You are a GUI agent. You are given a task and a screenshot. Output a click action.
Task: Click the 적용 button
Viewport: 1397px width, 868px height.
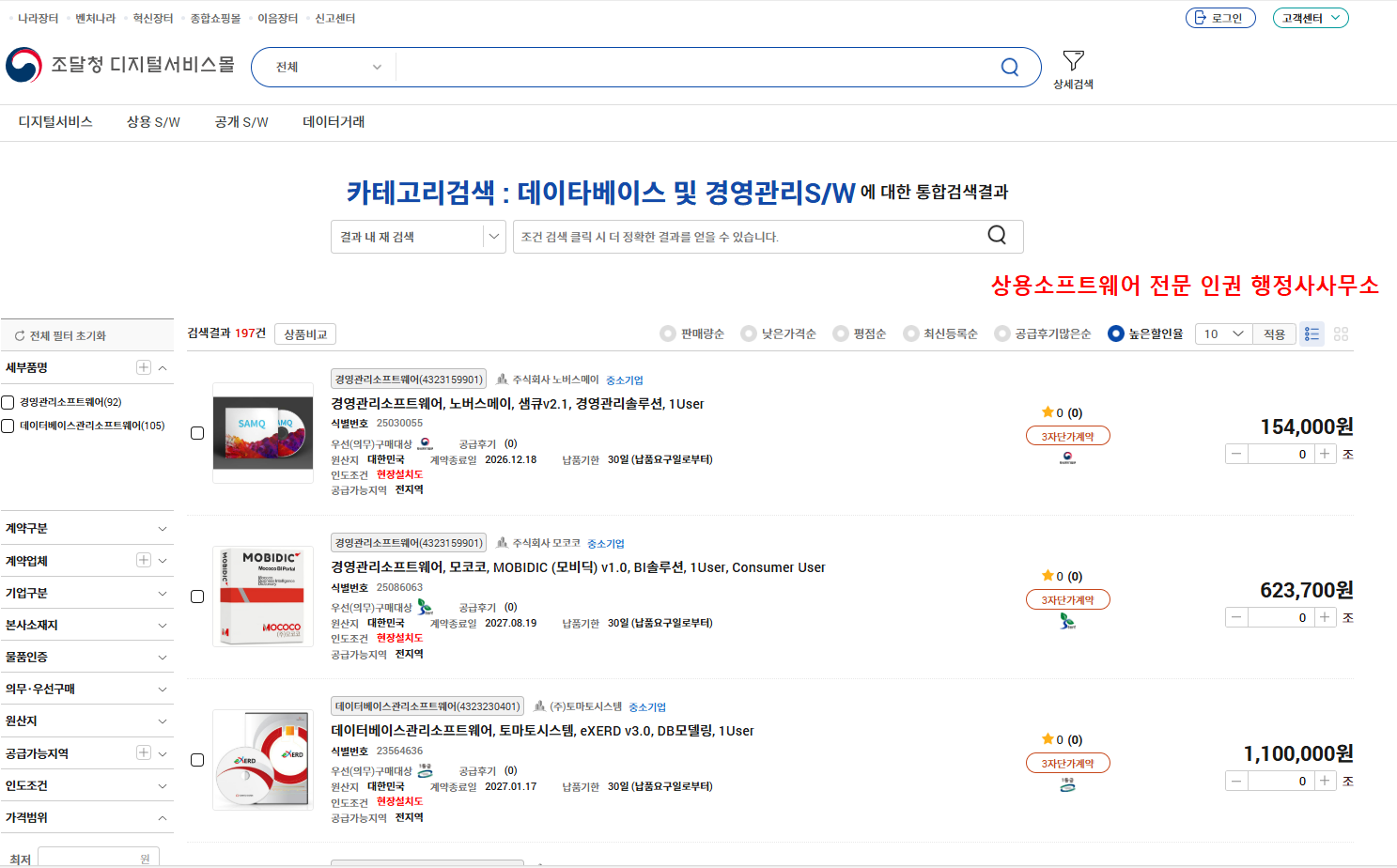(x=1274, y=333)
